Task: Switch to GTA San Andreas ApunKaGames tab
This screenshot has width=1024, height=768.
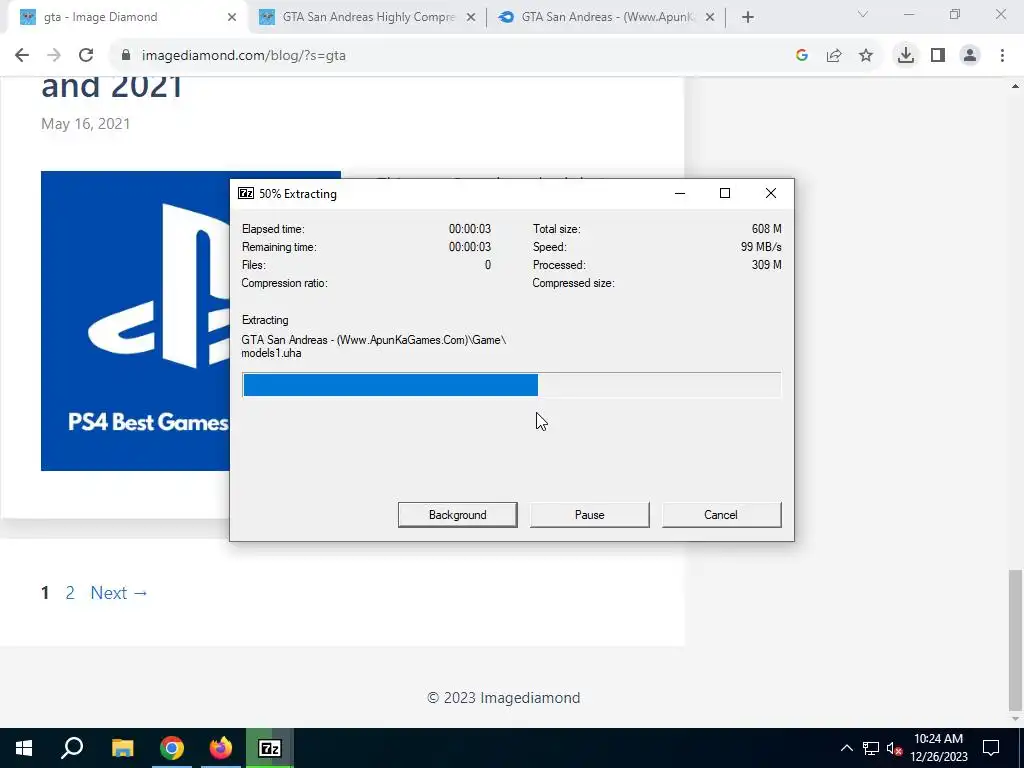Action: coord(604,18)
